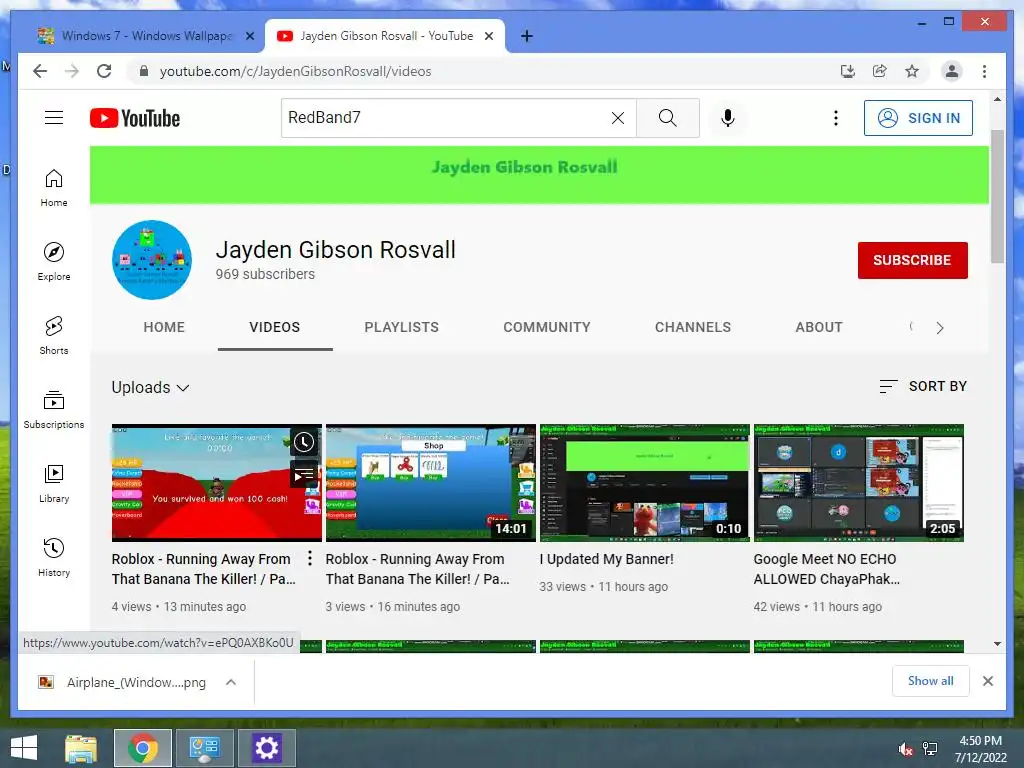Open a new Chrome tab
The image size is (1024, 768).
527,37
